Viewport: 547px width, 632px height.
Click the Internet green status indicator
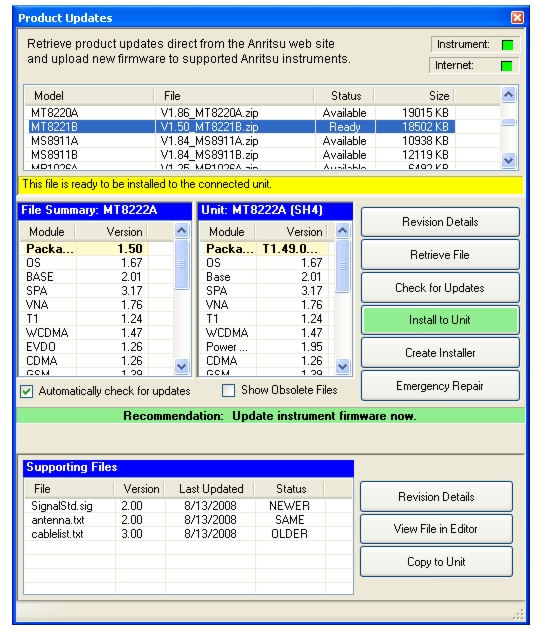(506, 66)
